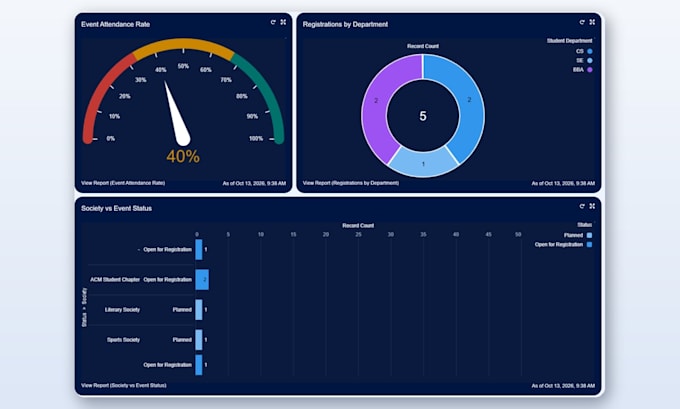Image resolution: width=680 pixels, height=409 pixels.
Task: Click the donut center total 5
Action: coord(423,116)
